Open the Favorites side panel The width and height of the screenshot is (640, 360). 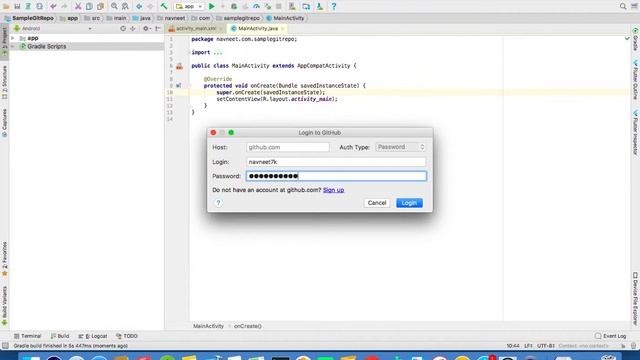pyautogui.click(x=4, y=259)
